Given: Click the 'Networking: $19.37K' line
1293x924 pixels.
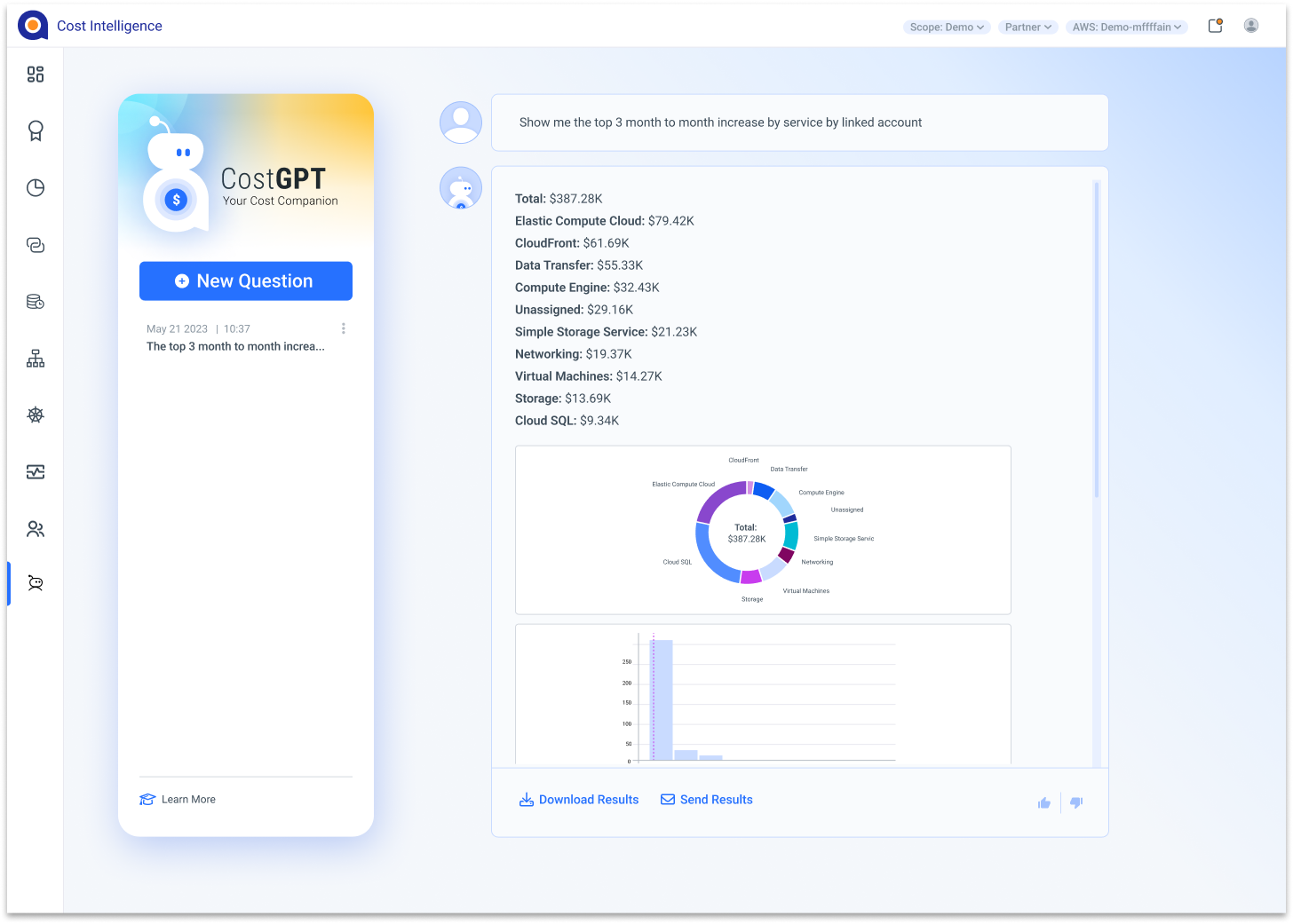Looking at the screenshot, I should [x=574, y=354].
